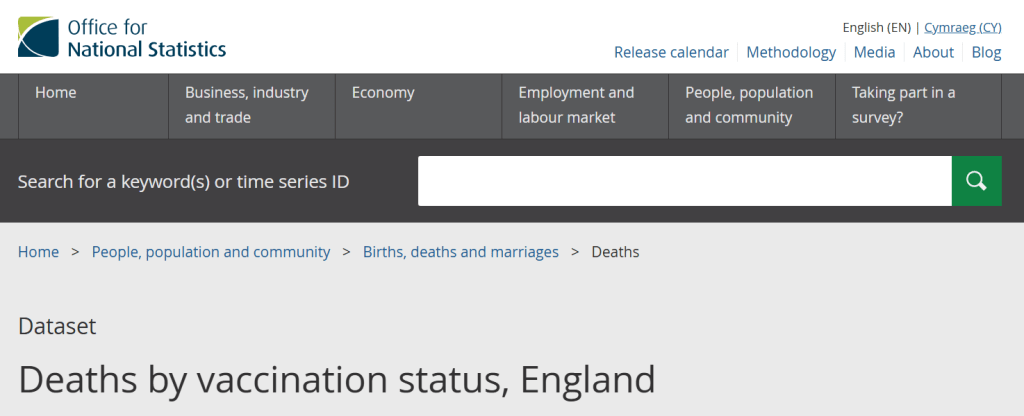Image resolution: width=1024 pixels, height=416 pixels.
Task: Click the Deaths by vaccination status heading
Action: 337,380
